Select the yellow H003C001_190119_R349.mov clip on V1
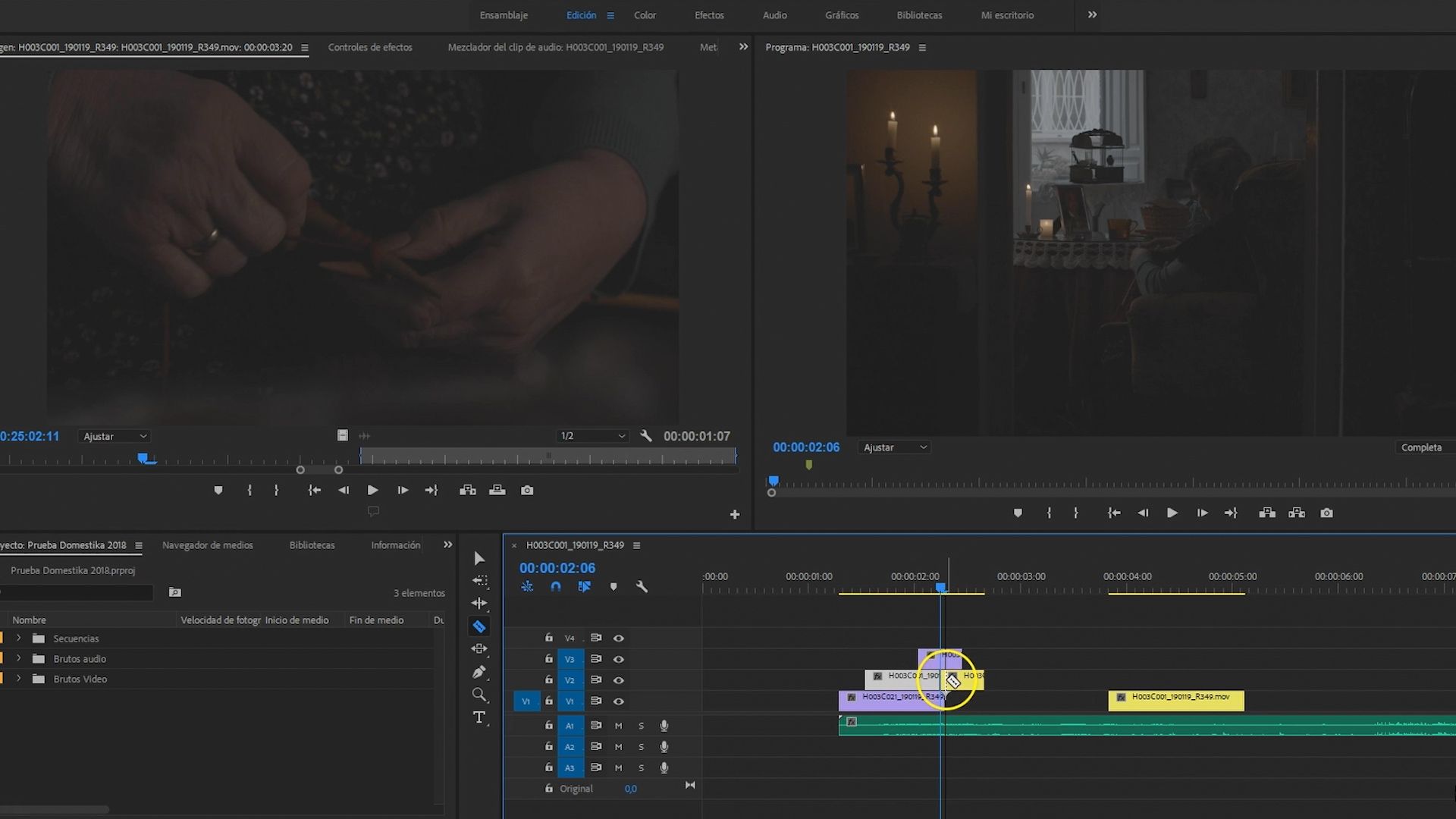This screenshot has width=1456, height=819. pyautogui.click(x=1175, y=699)
